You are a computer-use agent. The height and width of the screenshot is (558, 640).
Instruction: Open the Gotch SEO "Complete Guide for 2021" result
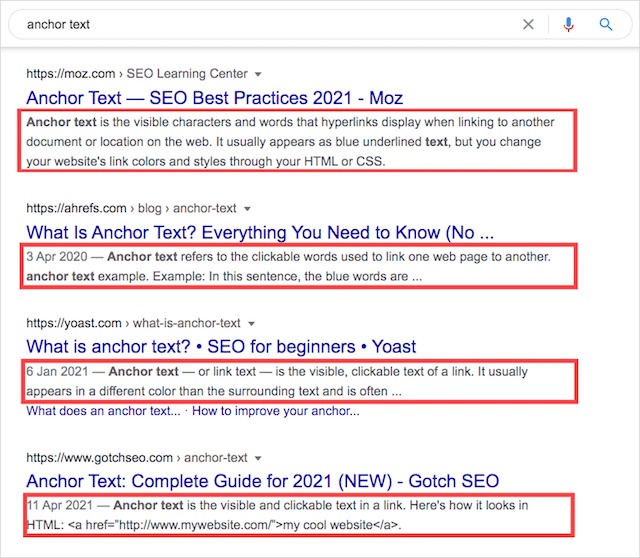pos(262,482)
